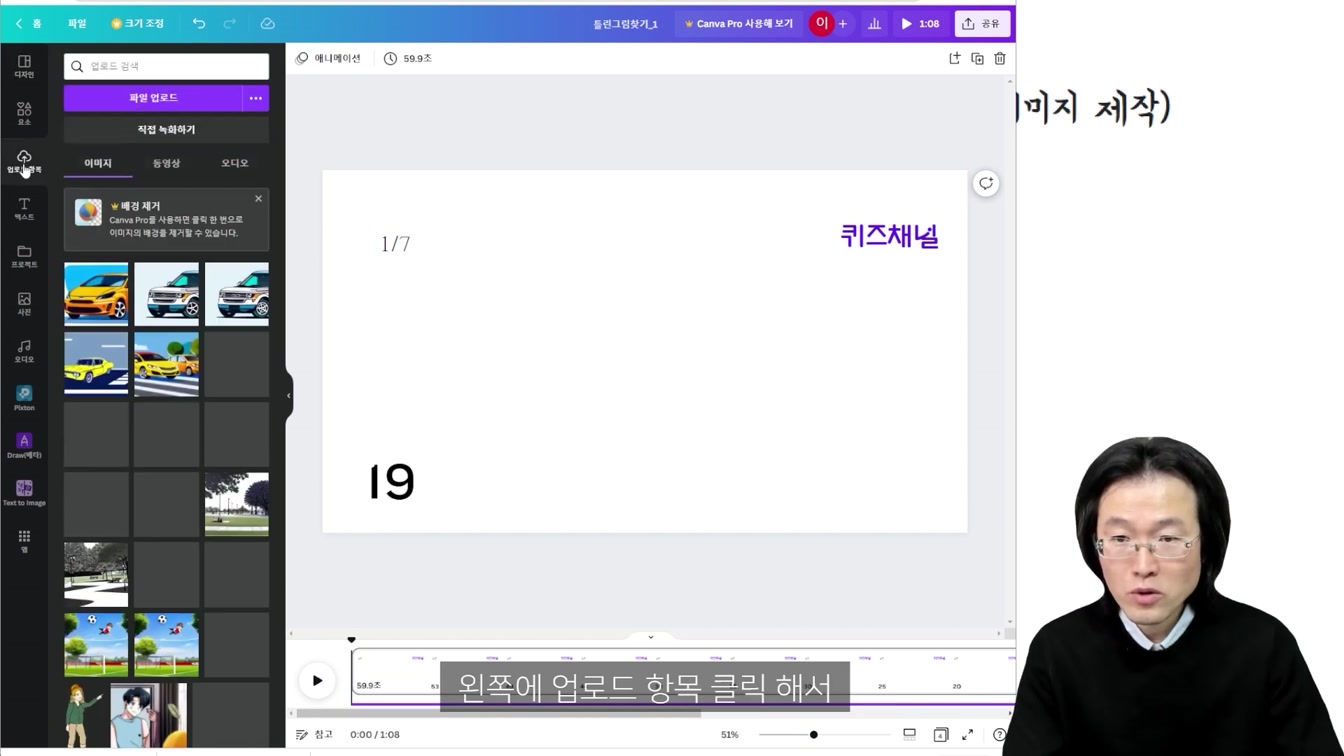Open more upload options (three dots)
This screenshot has width=1344, height=756.
click(x=256, y=98)
